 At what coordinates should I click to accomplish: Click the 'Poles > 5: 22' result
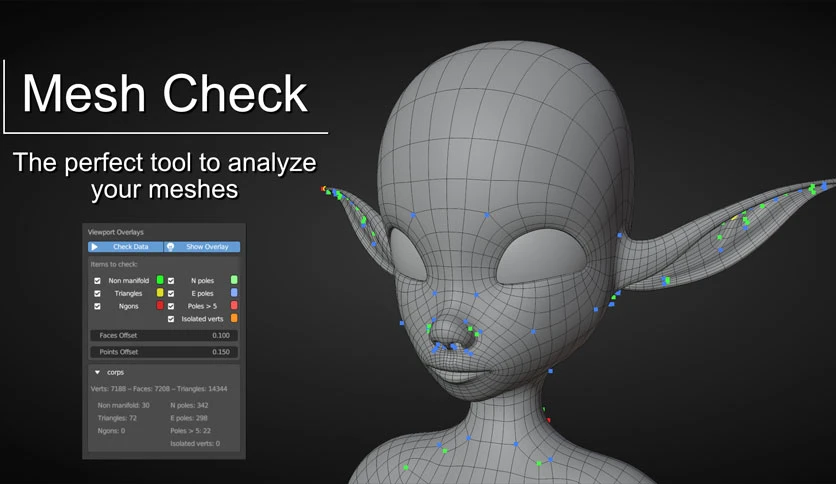click(190, 431)
